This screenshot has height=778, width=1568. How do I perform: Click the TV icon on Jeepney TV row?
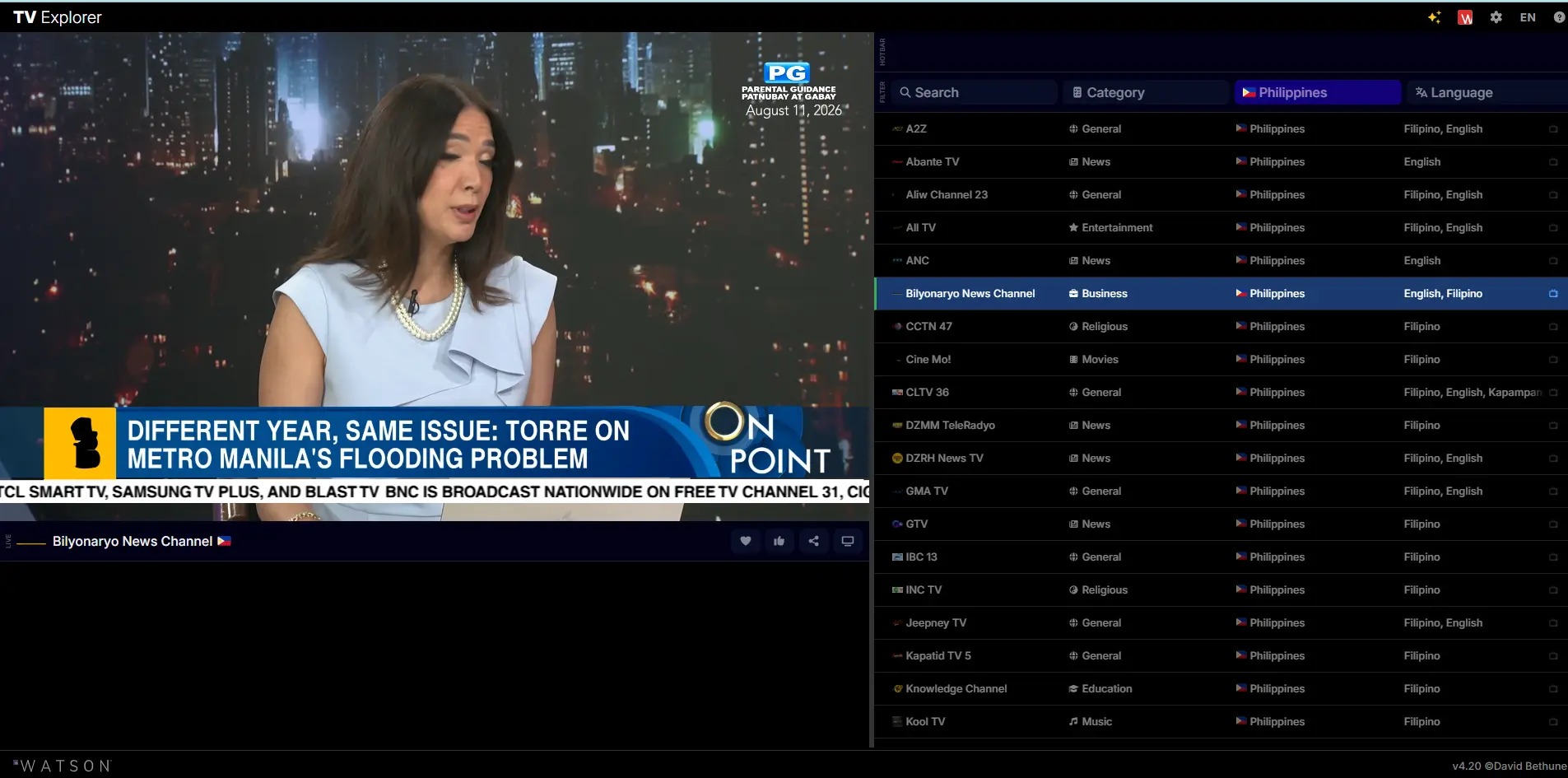tap(1553, 623)
